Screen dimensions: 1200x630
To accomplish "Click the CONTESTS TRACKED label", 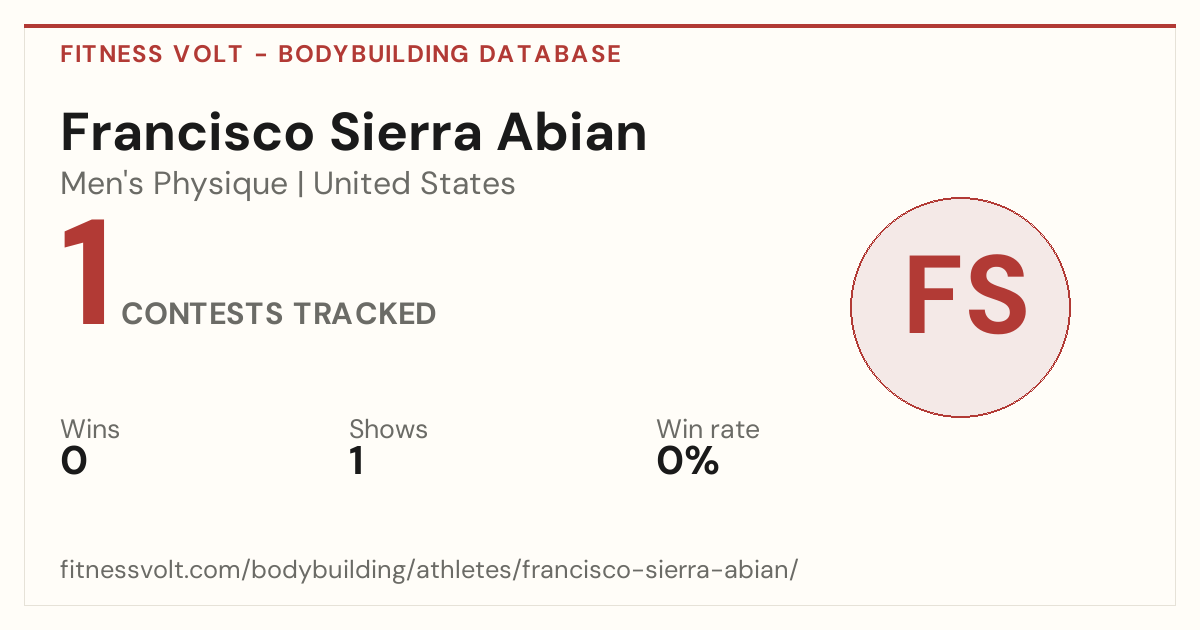I will (279, 314).
